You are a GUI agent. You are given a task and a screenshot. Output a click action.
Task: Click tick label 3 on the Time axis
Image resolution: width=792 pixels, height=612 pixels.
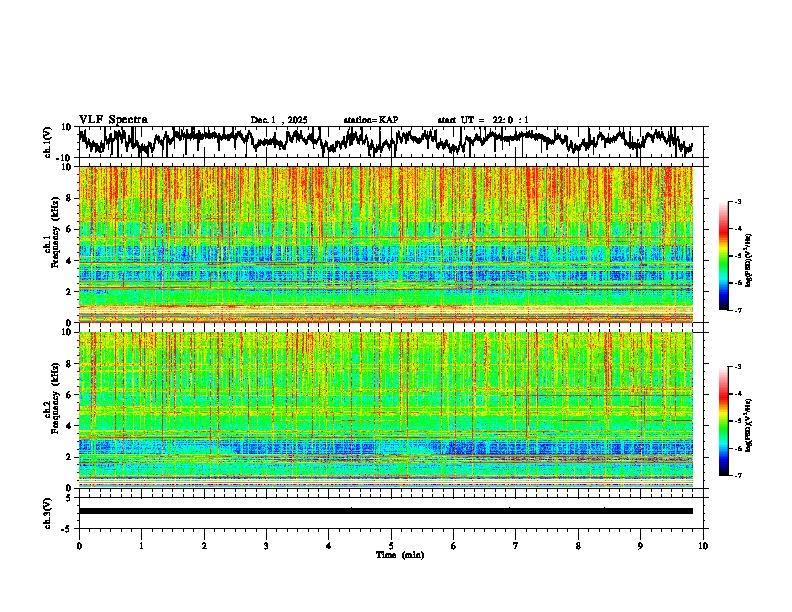(266, 546)
